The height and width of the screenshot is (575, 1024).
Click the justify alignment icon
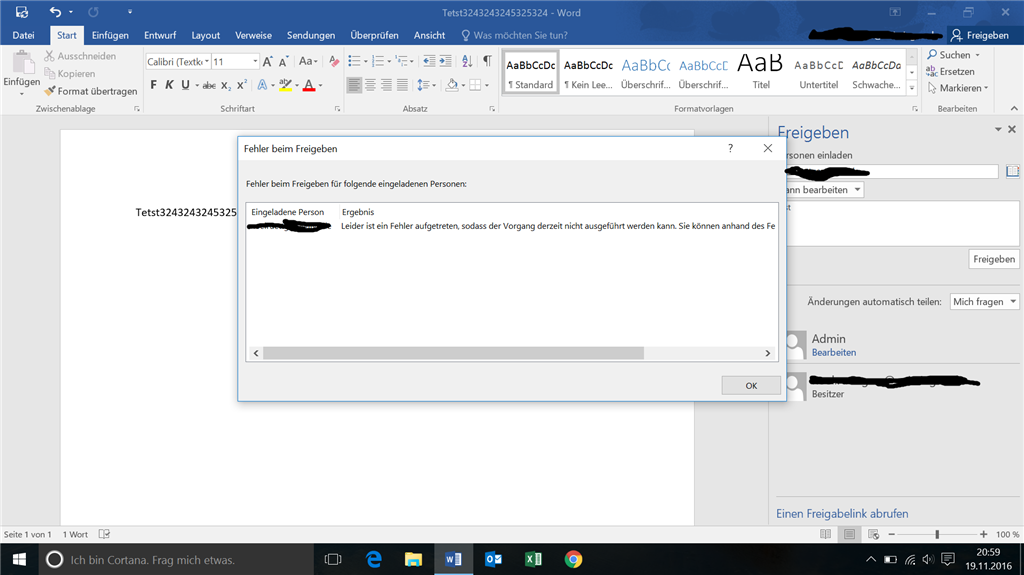pyautogui.click(x=402, y=85)
